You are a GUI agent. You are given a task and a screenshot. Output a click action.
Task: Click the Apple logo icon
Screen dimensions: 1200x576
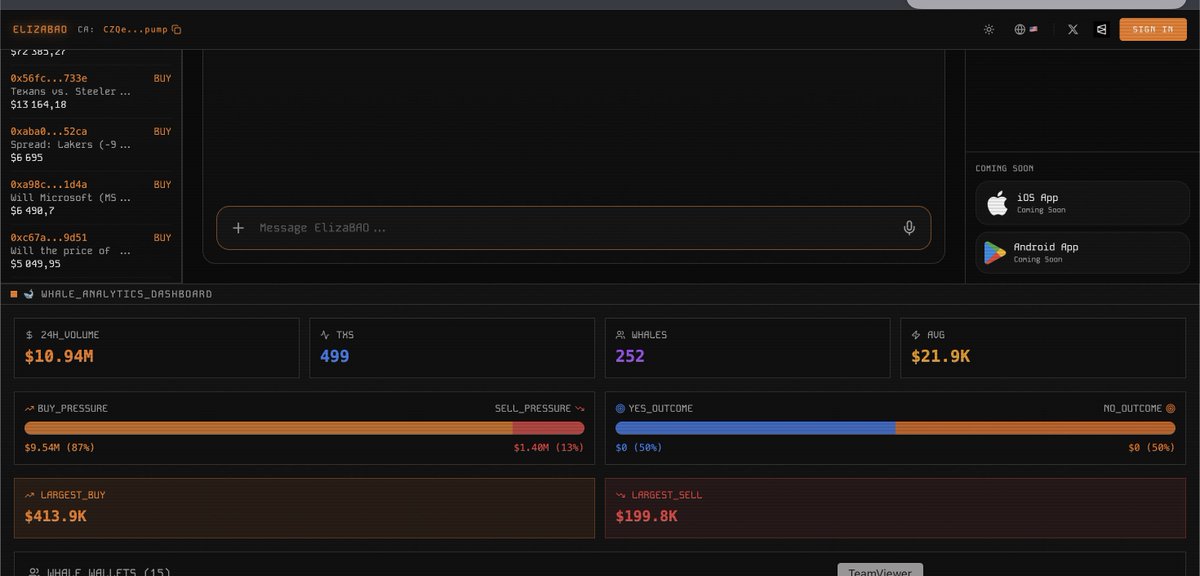click(996, 204)
